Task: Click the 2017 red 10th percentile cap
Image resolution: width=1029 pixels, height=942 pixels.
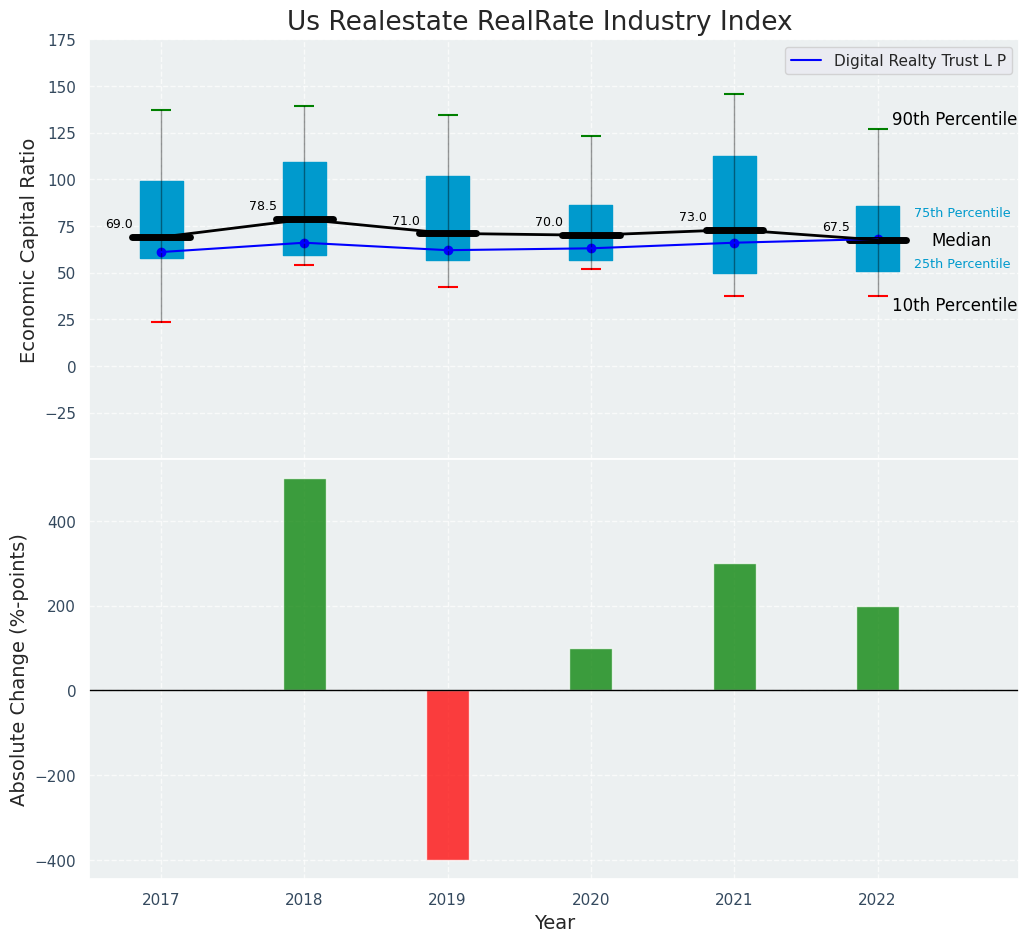Action: (161, 322)
